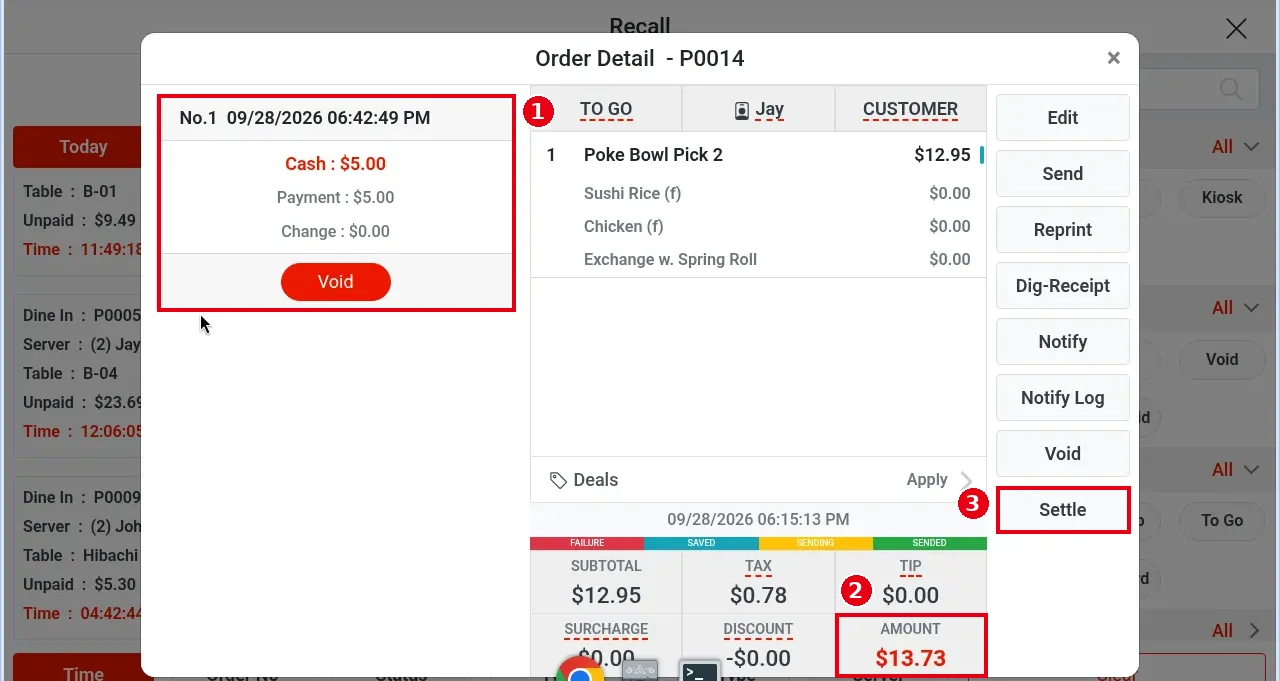Image resolution: width=1280 pixels, height=681 pixels.
Task: Open the Dine In P0005 order card
Action: [x=78, y=373]
